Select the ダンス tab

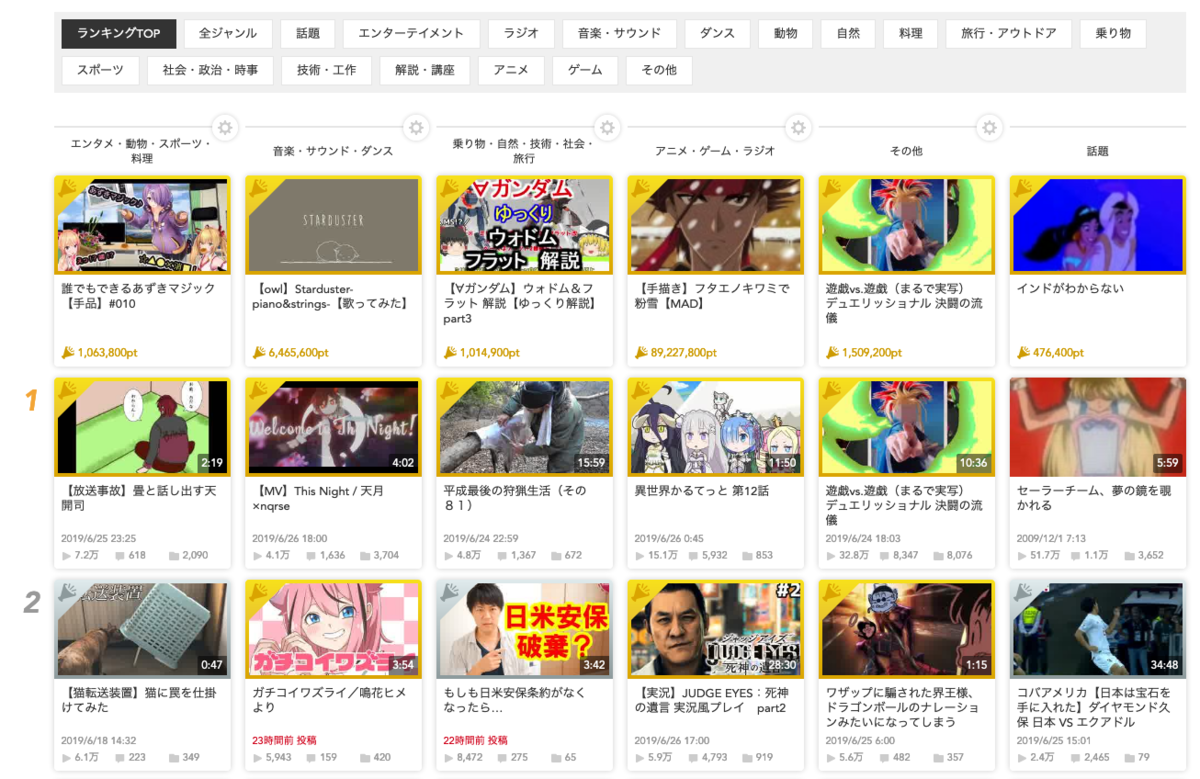point(717,33)
